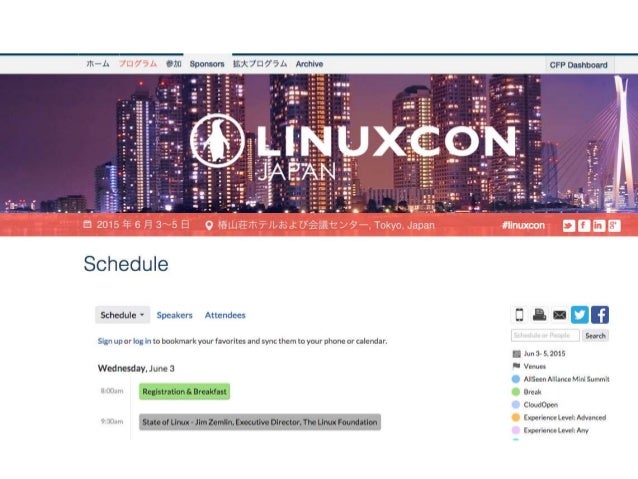
Task: Open the 参加 nav item
Action: [173, 64]
